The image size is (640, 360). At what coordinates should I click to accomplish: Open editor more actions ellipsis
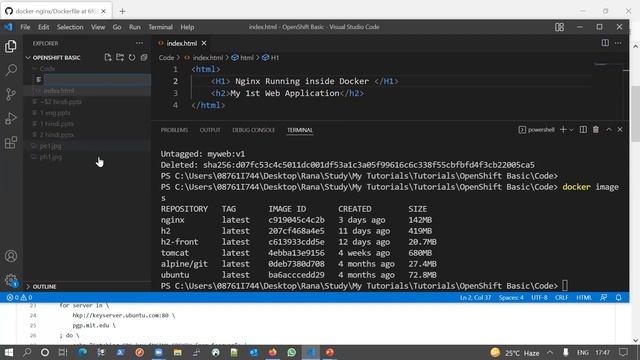[618, 43]
